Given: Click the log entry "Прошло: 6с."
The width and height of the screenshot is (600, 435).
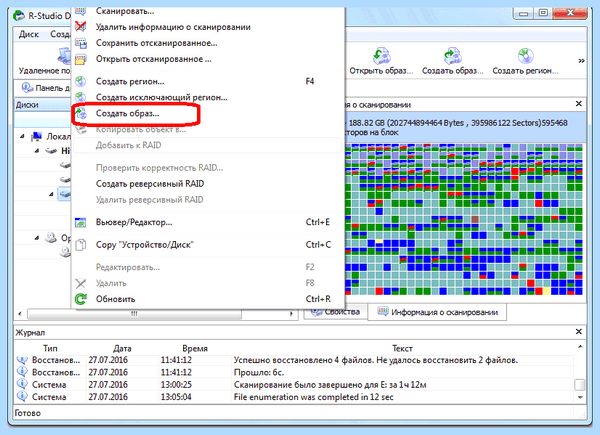Looking at the screenshot, I should (x=259, y=372).
